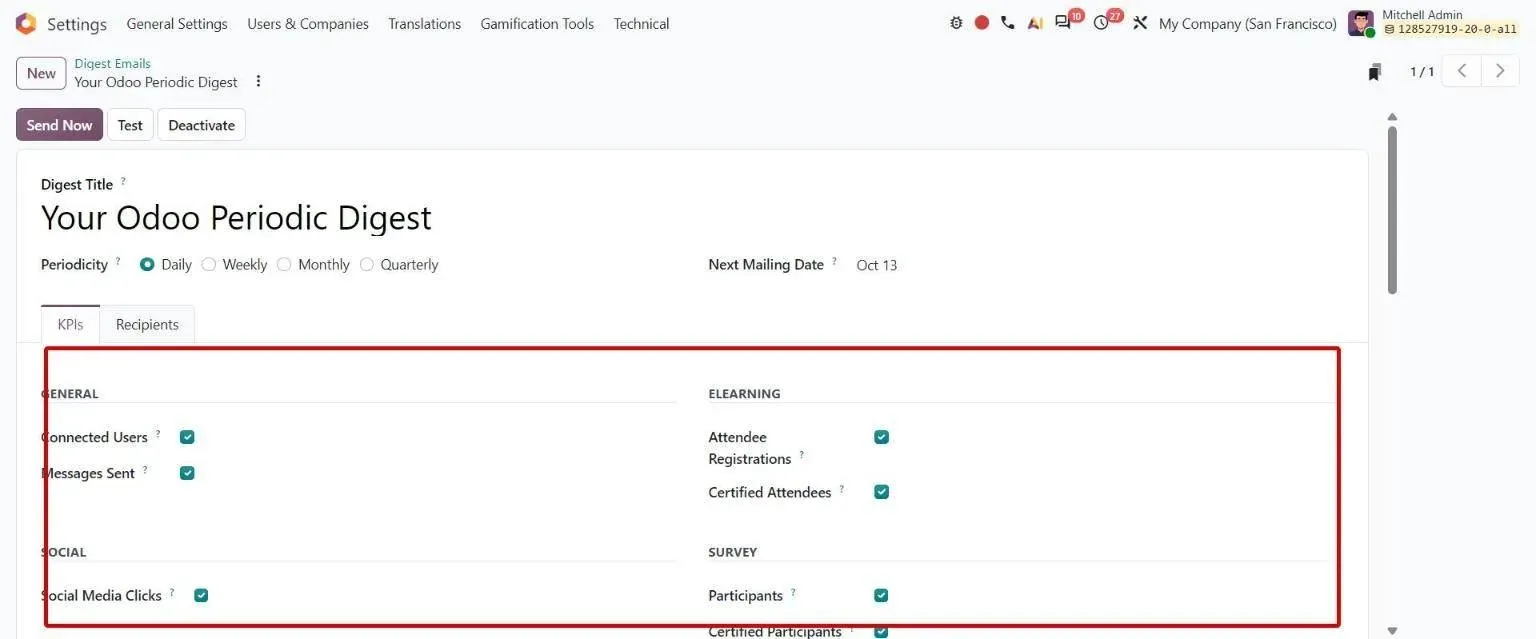Screen dimensions: 1536x639
Task: Open Gamification Tools menu
Action: click(x=537, y=24)
